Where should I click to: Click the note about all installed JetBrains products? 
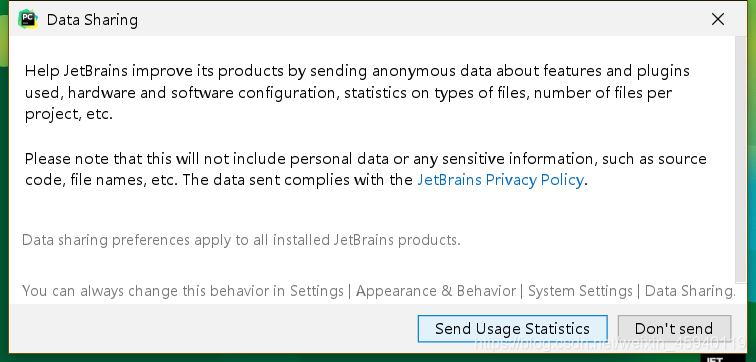point(241,240)
